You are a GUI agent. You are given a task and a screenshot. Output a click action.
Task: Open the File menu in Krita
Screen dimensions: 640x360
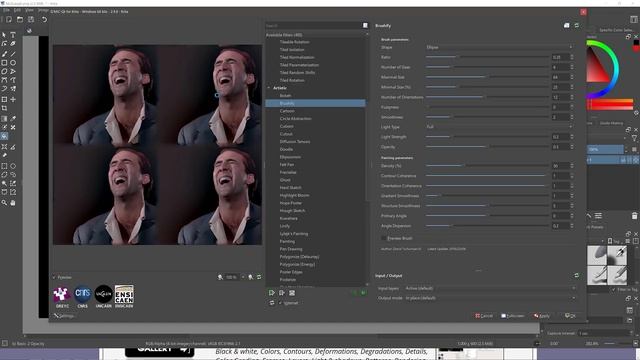pos(7,10)
